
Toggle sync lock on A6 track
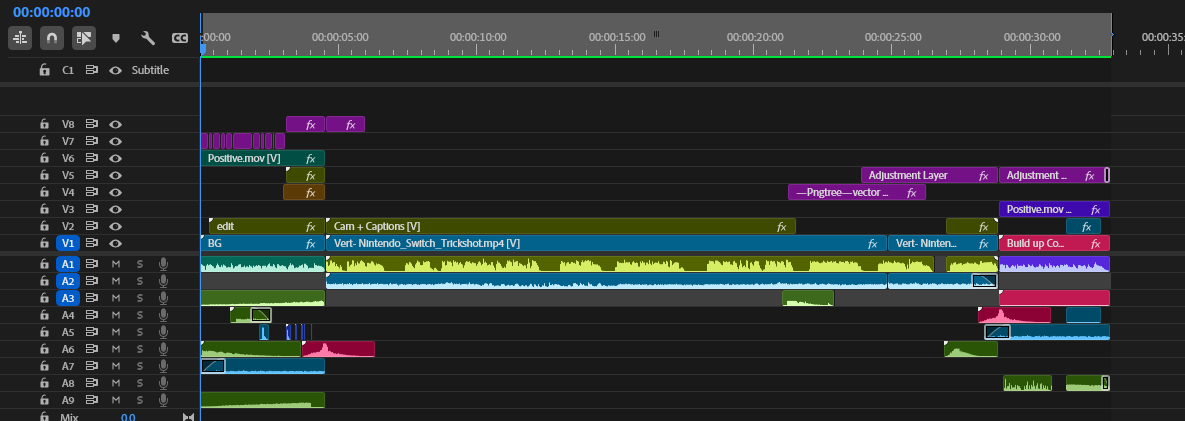[x=92, y=349]
